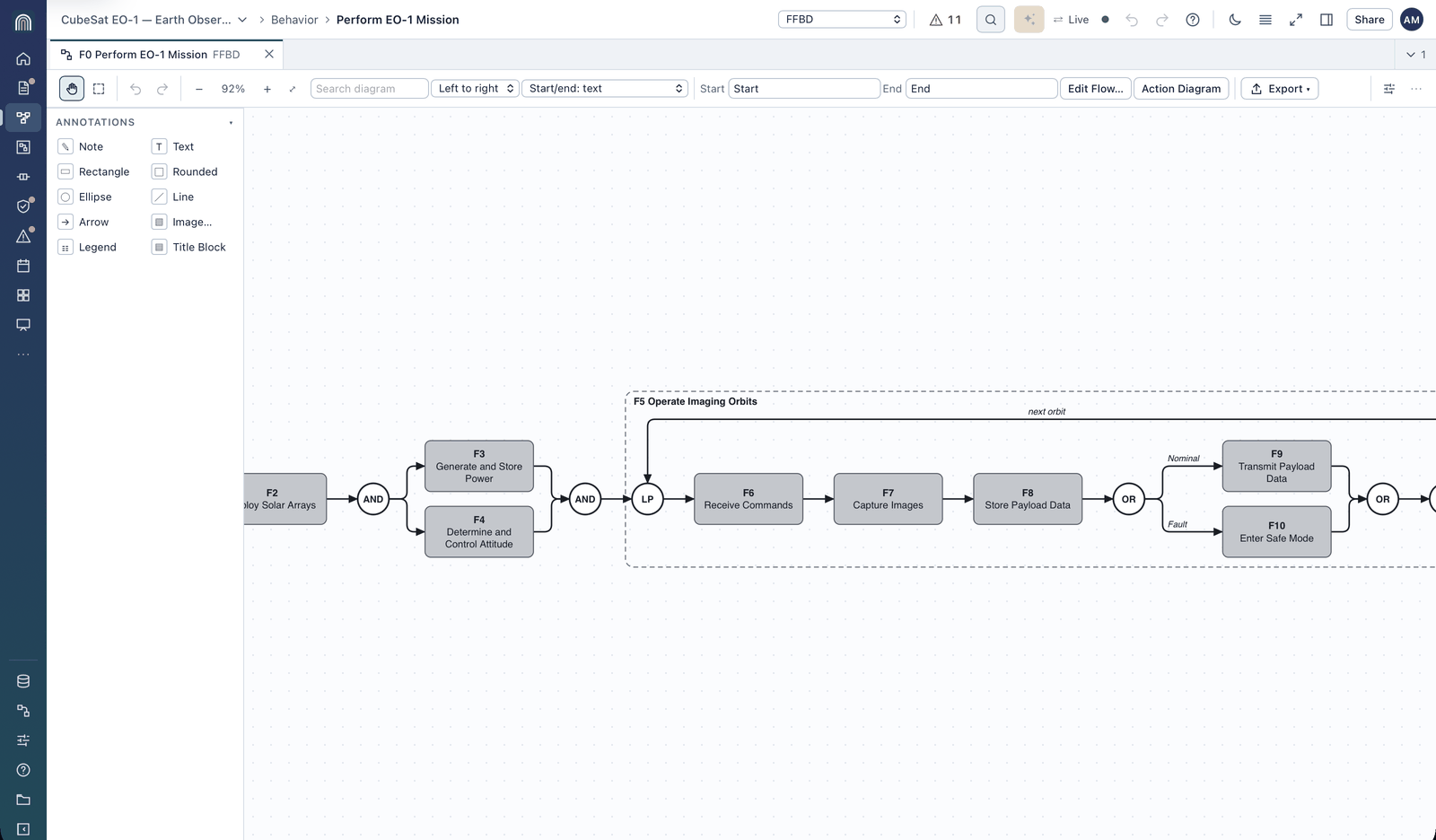Open Left to right layout dropdown
Image resolution: width=1436 pixels, height=840 pixels.
(x=476, y=89)
